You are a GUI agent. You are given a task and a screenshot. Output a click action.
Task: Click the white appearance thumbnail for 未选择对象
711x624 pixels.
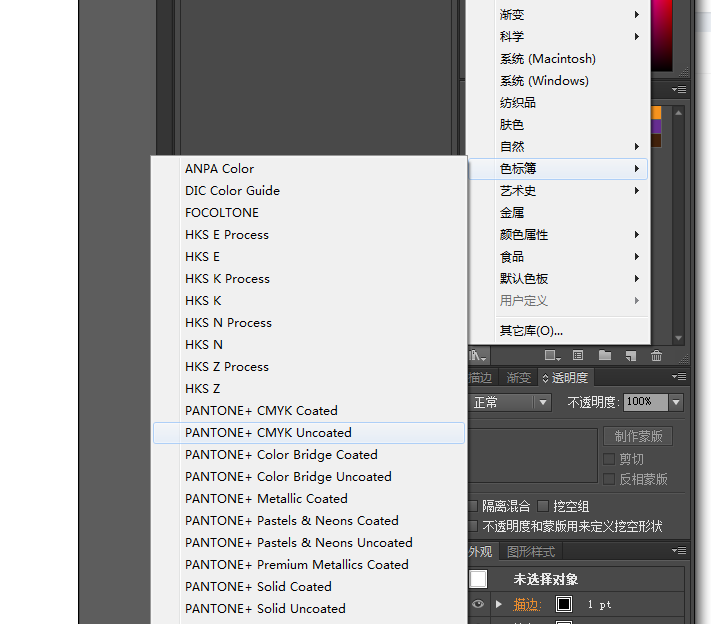(478, 579)
